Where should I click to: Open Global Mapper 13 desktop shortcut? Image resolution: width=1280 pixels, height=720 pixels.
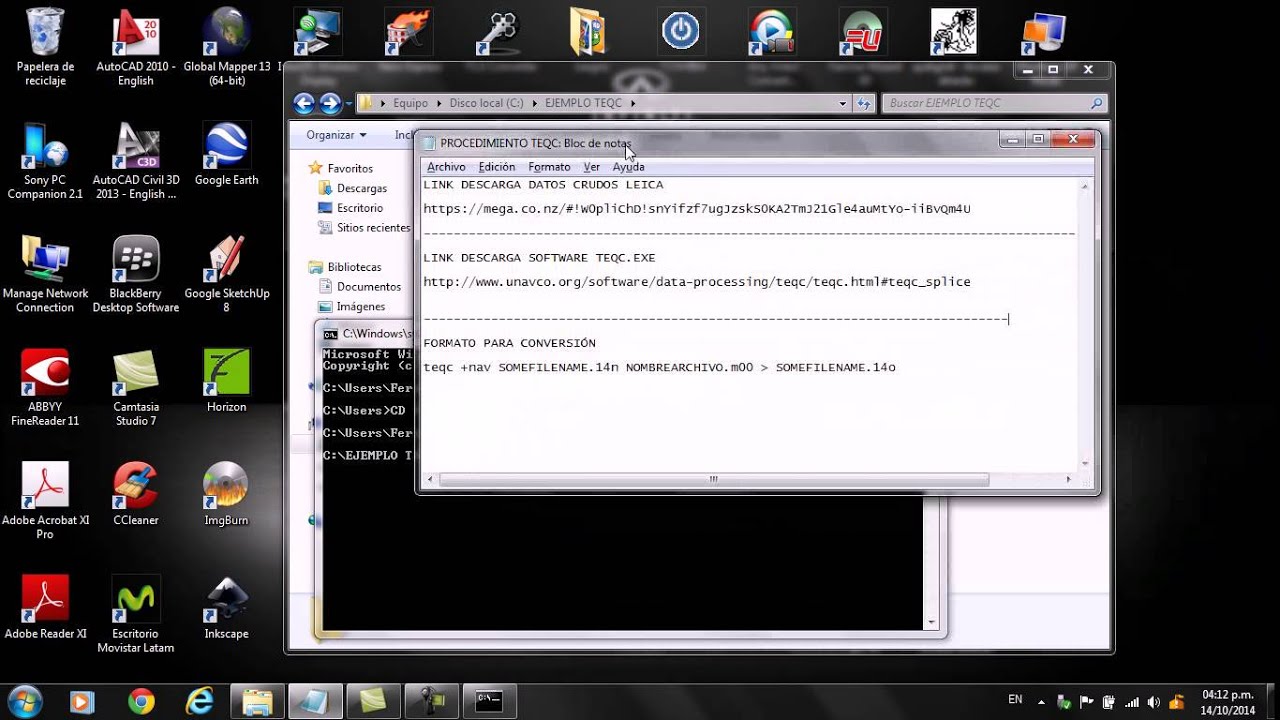pyautogui.click(x=227, y=45)
